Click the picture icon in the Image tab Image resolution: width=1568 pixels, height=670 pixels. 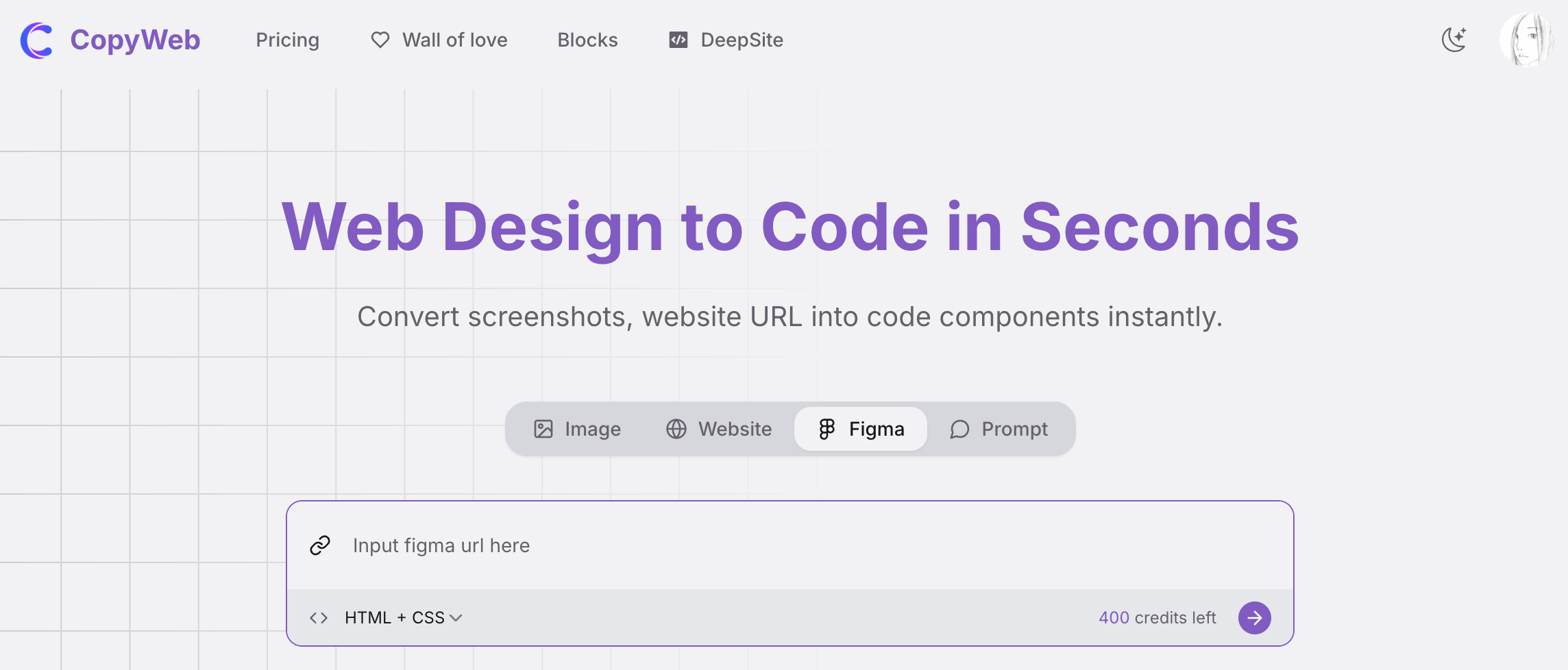(x=543, y=429)
